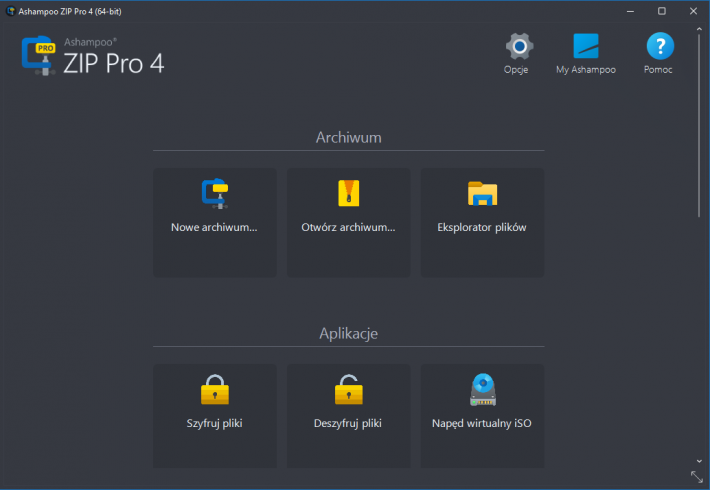Click the Opcje text label

pyautogui.click(x=516, y=70)
